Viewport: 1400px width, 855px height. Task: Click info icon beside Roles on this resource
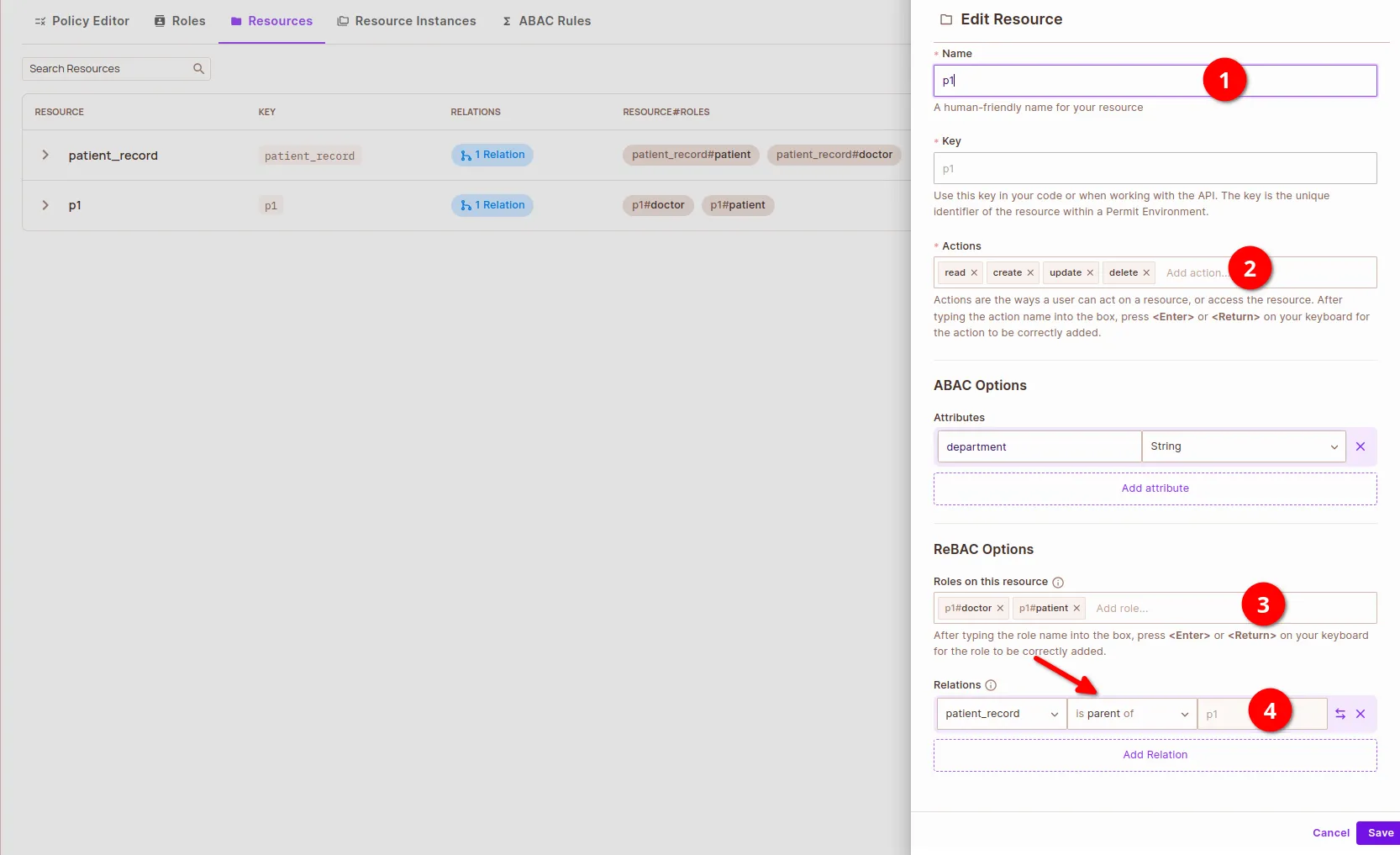1058,583
